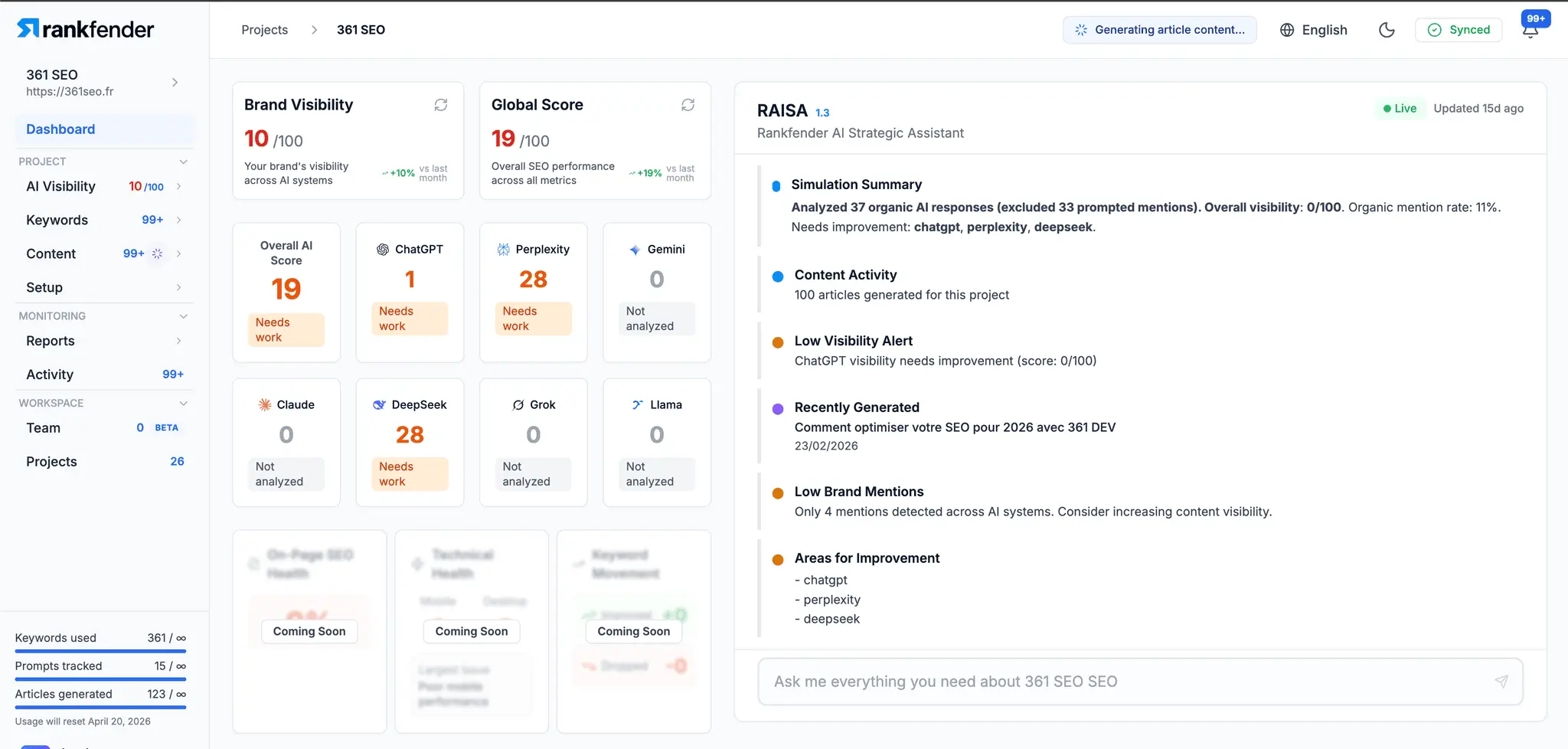Click the blue Simulation Summary bullet
Image resolution: width=1568 pixels, height=749 pixels.
tap(776, 186)
